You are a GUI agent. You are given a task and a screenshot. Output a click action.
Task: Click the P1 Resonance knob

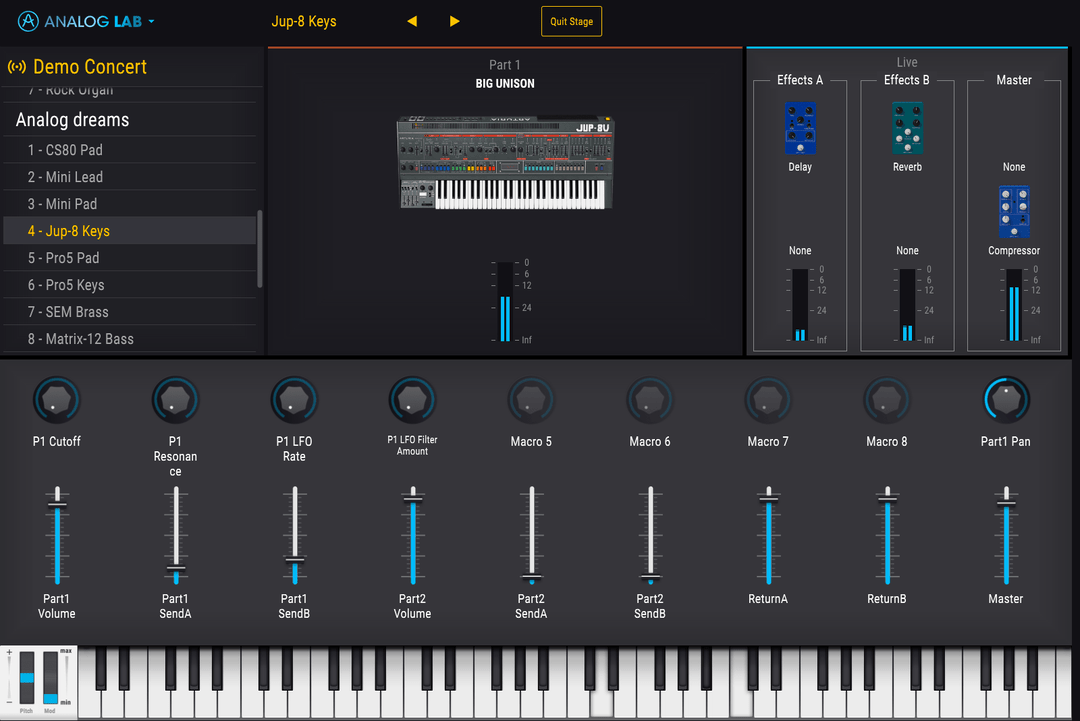[175, 399]
